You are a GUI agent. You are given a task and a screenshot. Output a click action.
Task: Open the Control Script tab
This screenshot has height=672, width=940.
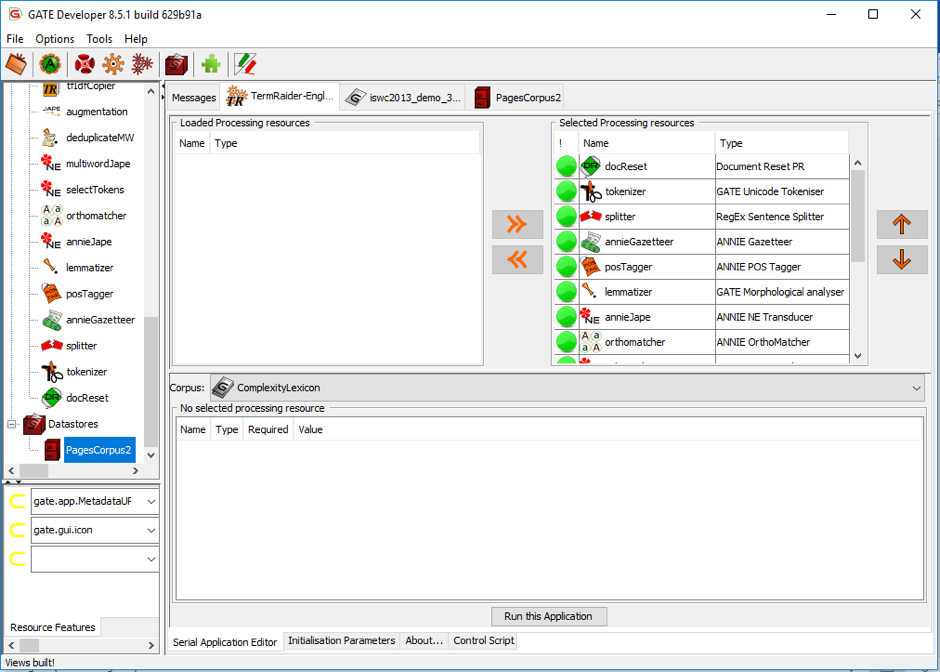(x=483, y=640)
